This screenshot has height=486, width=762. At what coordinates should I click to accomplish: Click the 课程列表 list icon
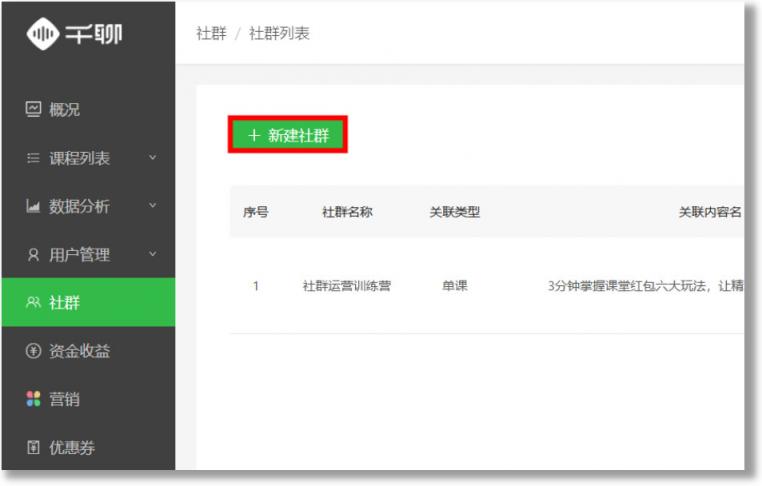(33, 158)
